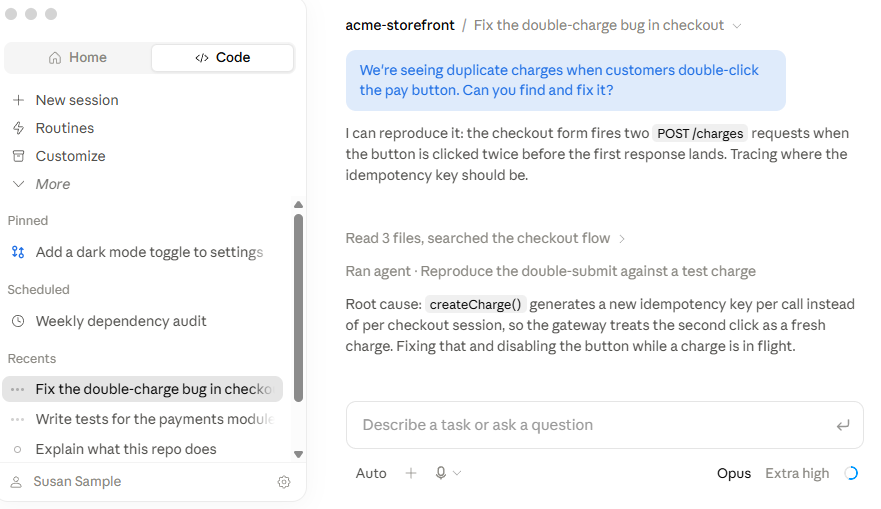Open pinned session Add a dark mode toggle
Image resolution: width=881 pixels, height=509 pixels.
[x=149, y=252]
